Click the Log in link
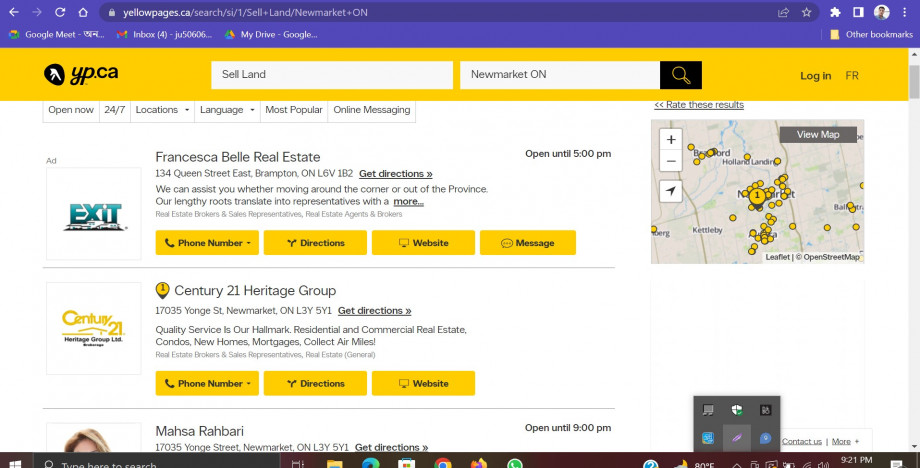Image resolution: width=920 pixels, height=468 pixels. (815, 76)
